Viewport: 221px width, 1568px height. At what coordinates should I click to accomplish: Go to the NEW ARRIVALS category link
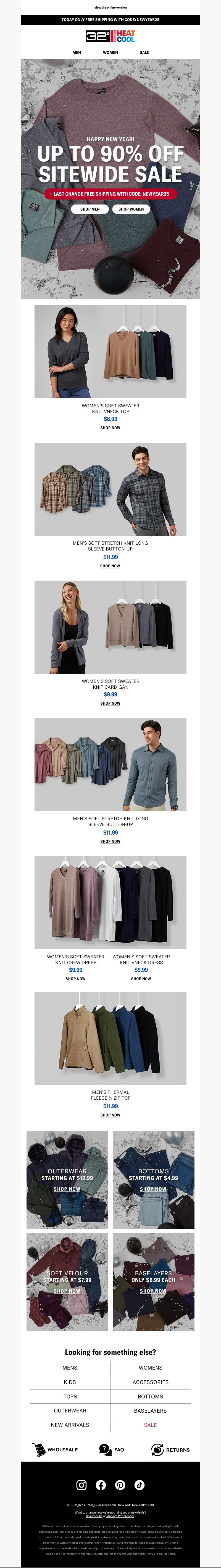pyautogui.click(x=70, y=1425)
